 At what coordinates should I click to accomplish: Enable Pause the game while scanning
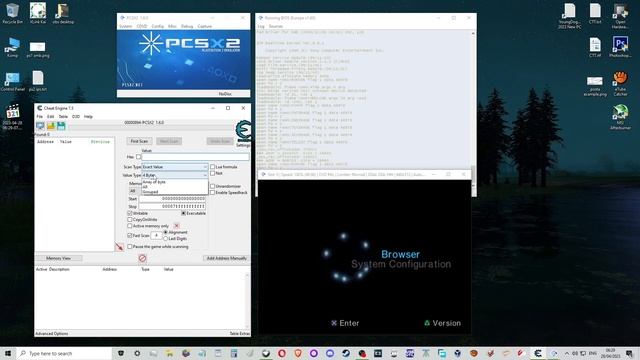click(x=130, y=247)
